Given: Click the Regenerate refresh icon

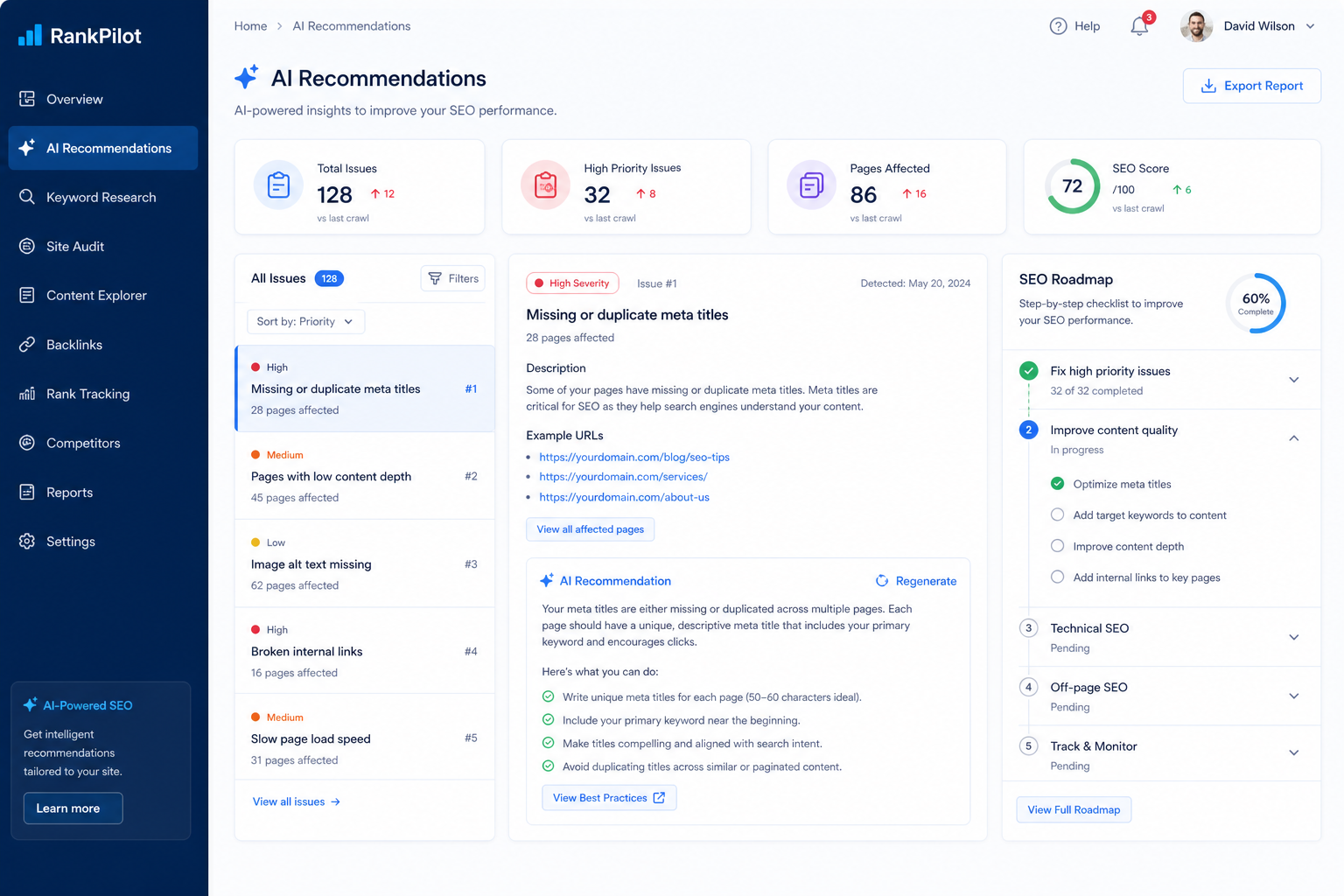Looking at the screenshot, I should (882, 581).
